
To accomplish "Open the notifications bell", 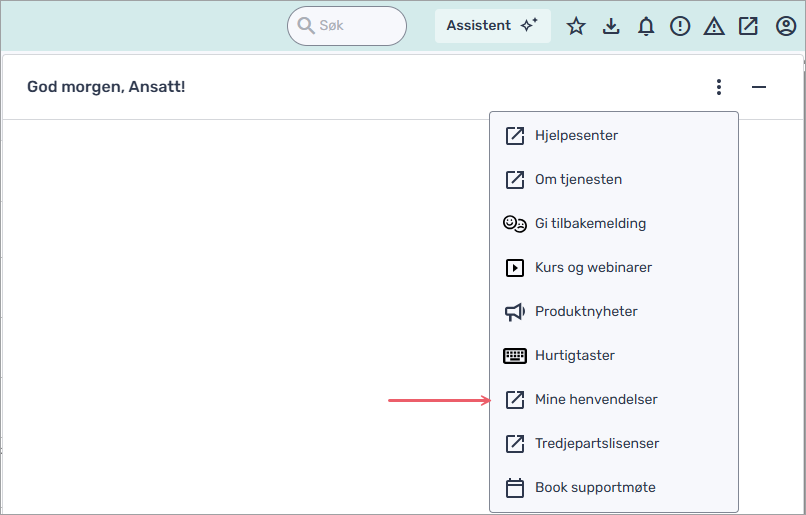I will click(646, 26).
